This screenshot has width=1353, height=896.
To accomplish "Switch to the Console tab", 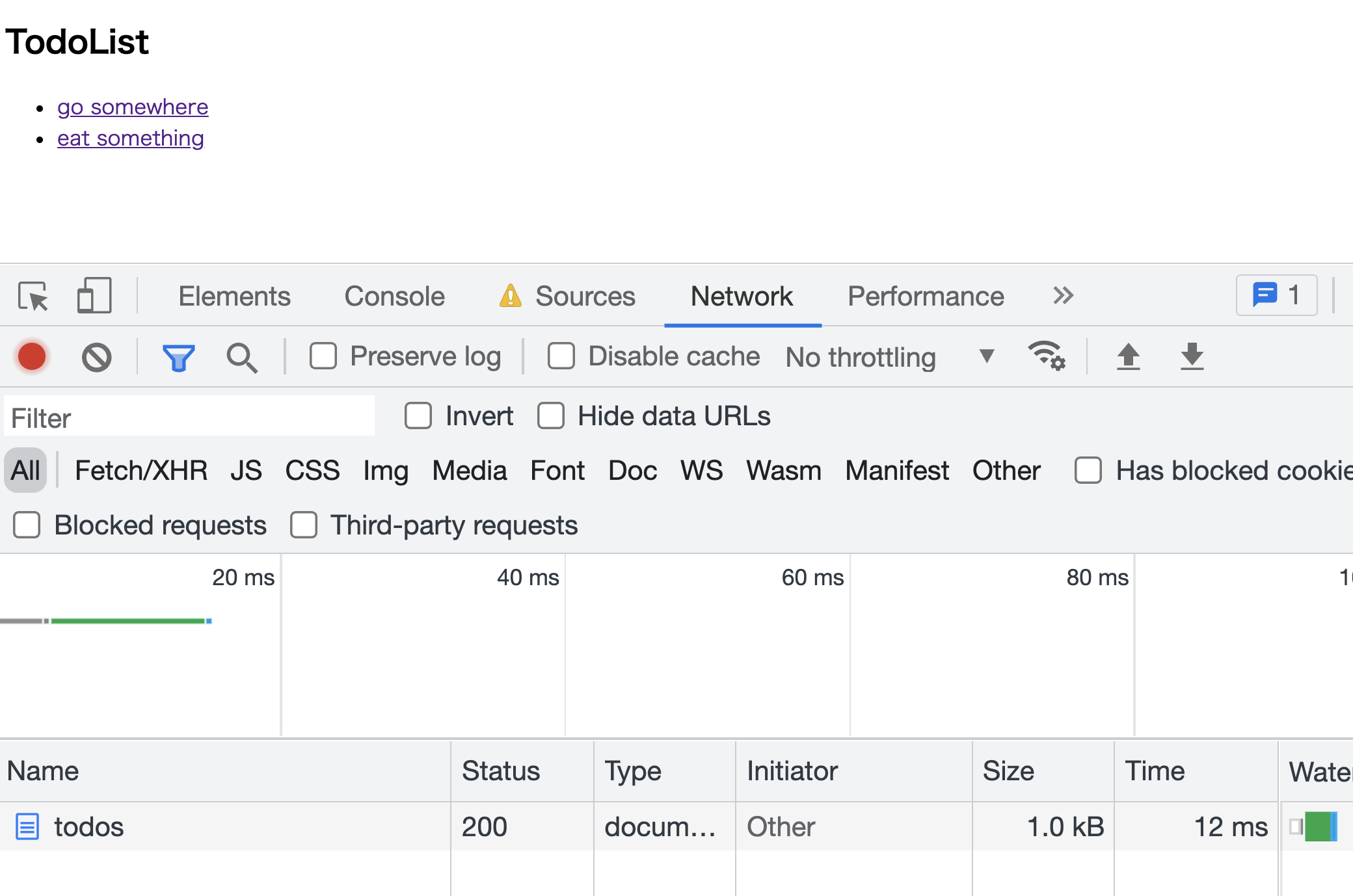I will click(x=394, y=296).
